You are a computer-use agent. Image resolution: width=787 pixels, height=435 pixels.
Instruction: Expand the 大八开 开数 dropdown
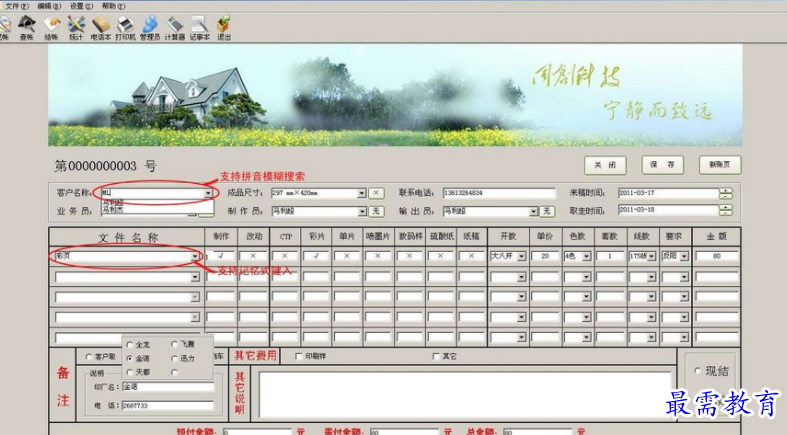[521, 256]
